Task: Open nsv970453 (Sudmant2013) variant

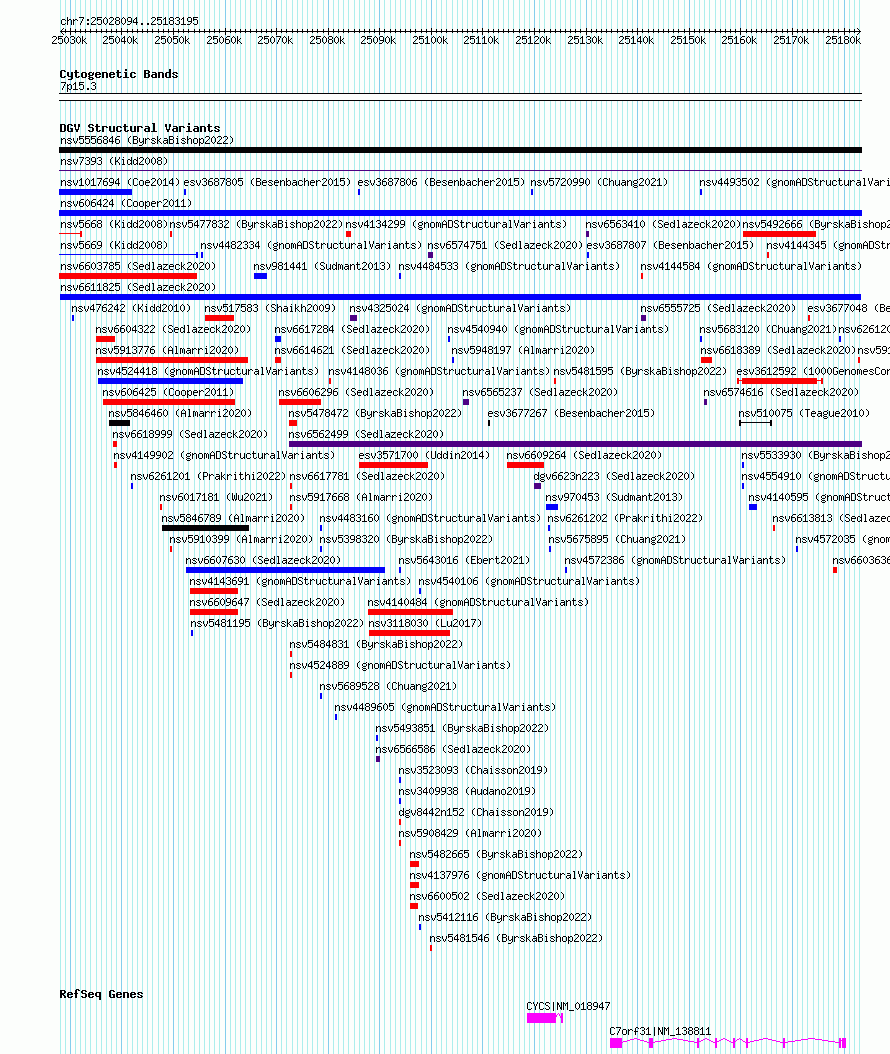Action: click(614, 497)
